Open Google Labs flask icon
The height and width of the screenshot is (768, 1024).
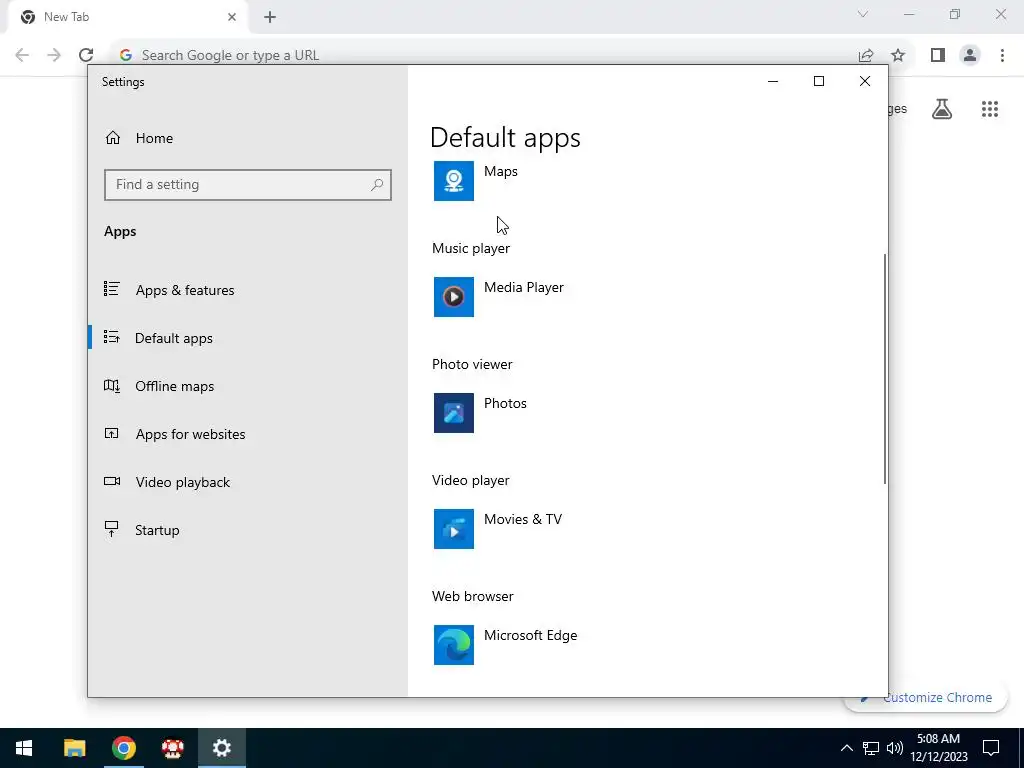942,109
